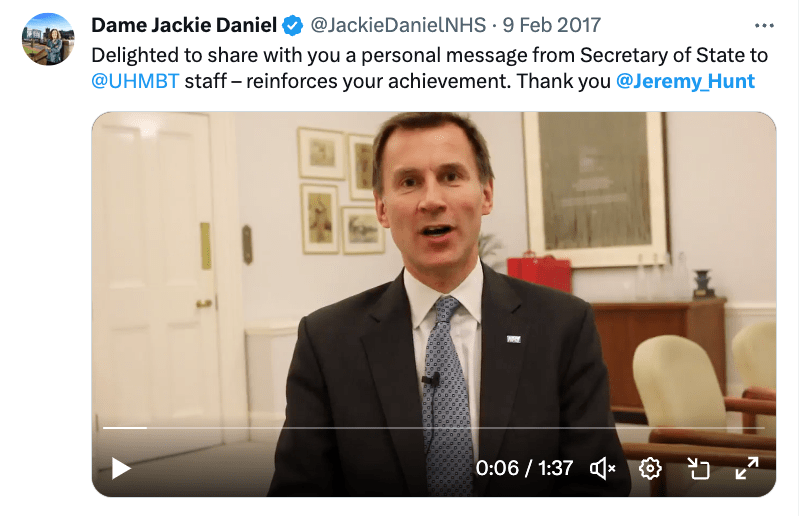Click the Dame Jackie Daniel display name
The width and height of the screenshot is (806, 516).
click(184, 25)
